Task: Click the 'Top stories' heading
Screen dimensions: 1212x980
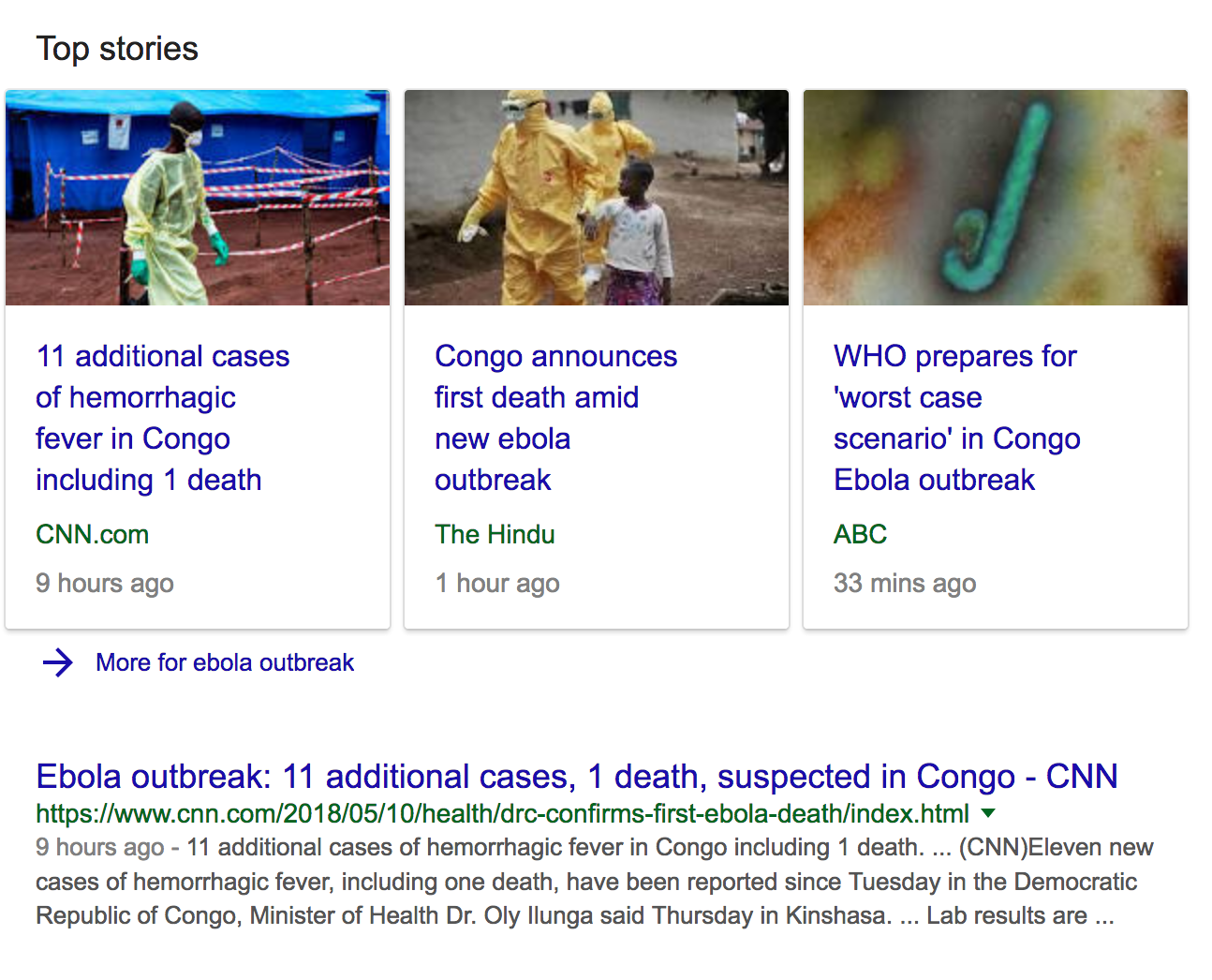Action: [117, 49]
